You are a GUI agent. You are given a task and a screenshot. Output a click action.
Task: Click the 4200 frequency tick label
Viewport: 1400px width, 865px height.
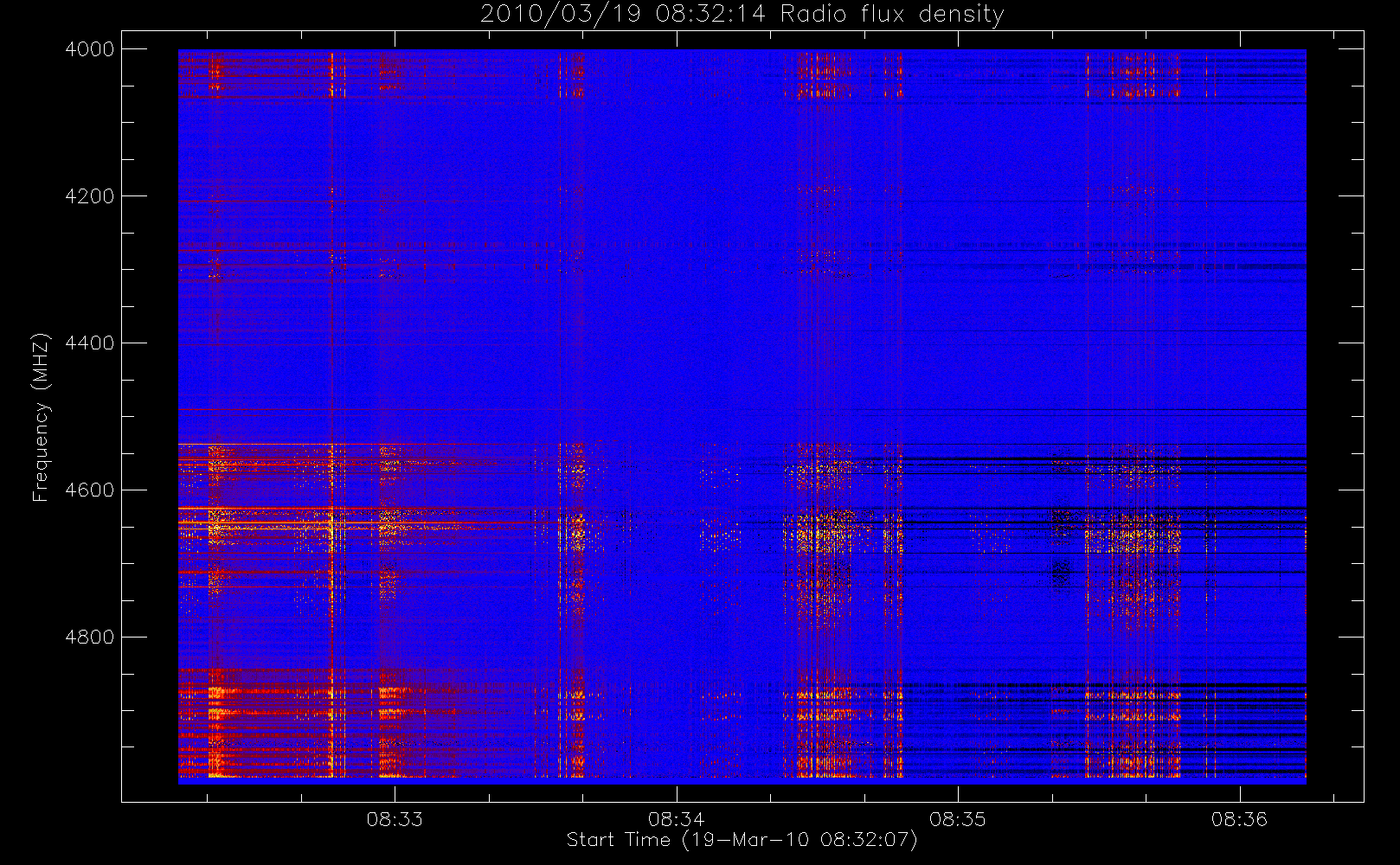[x=90, y=196]
